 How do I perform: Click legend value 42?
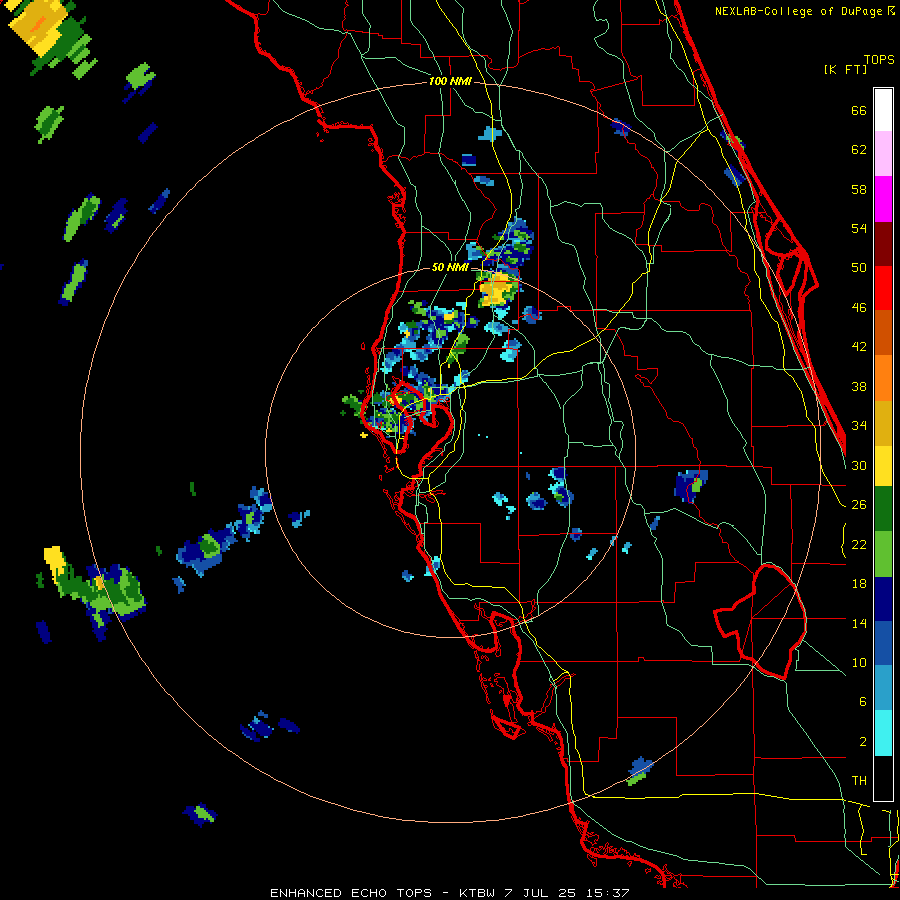(859, 347)
